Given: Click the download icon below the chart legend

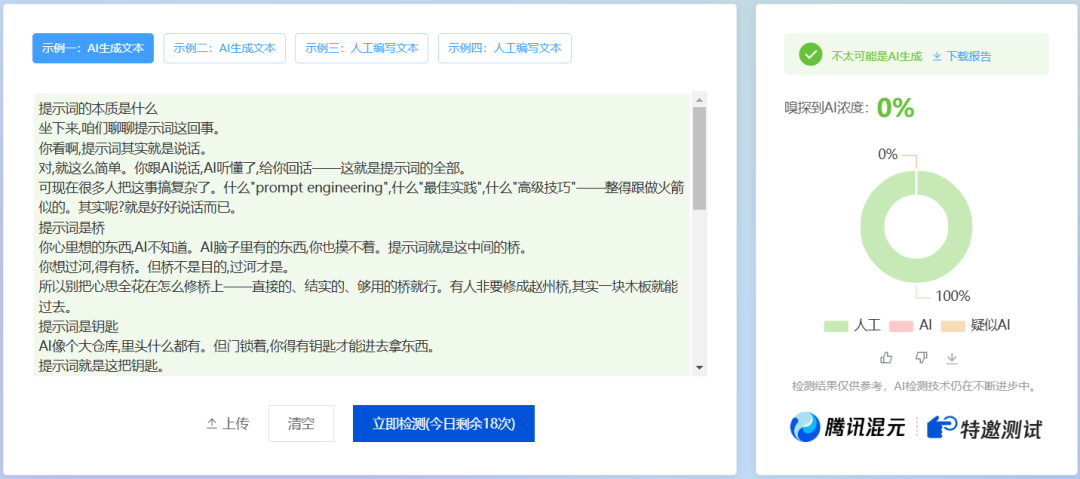Looking at the screenshot, I should click(x=952, y=357).
